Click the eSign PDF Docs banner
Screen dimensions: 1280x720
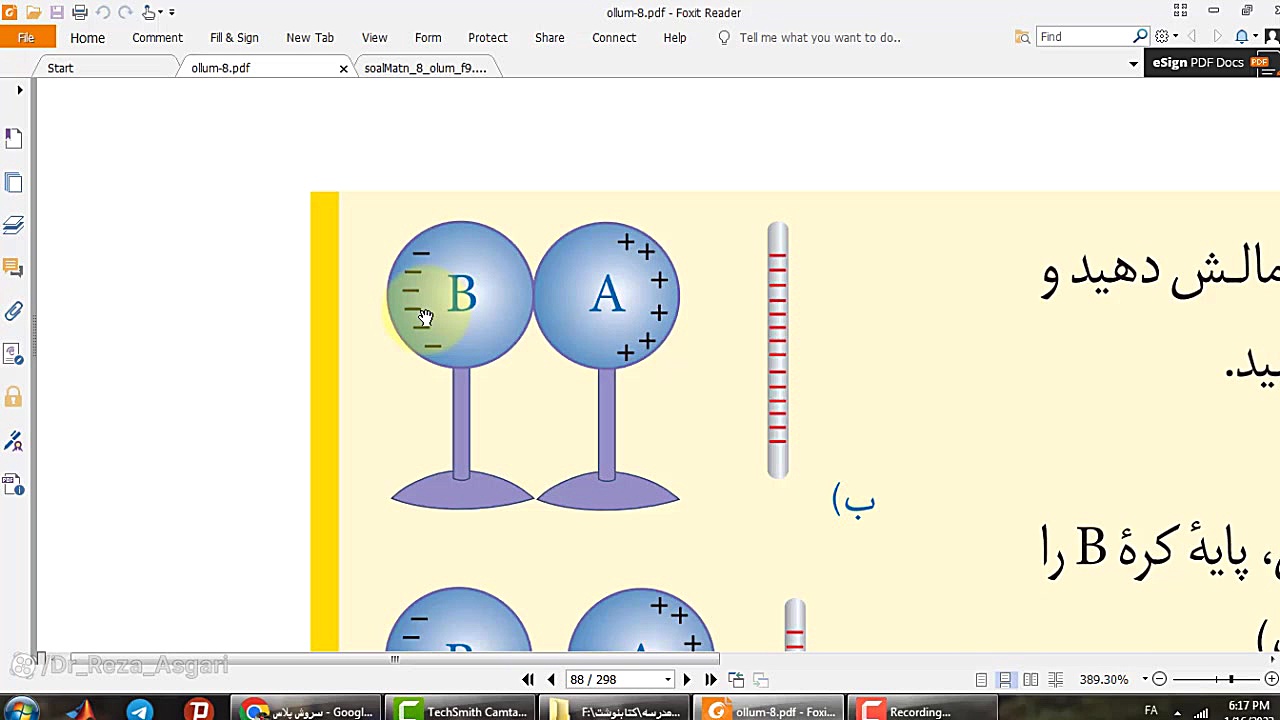tap(1211, 63)
